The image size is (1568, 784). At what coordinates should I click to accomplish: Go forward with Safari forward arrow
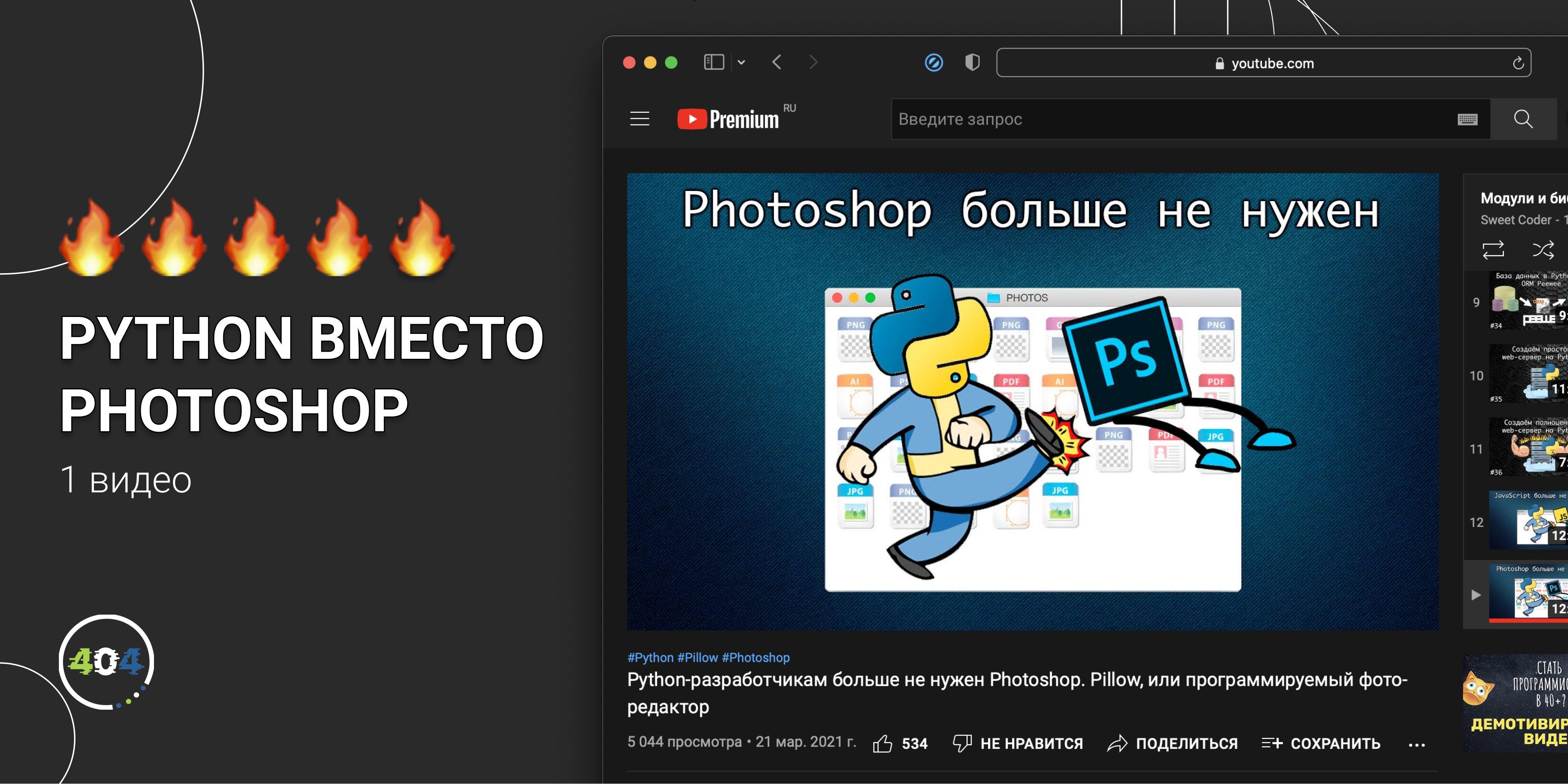coord(814,62)
